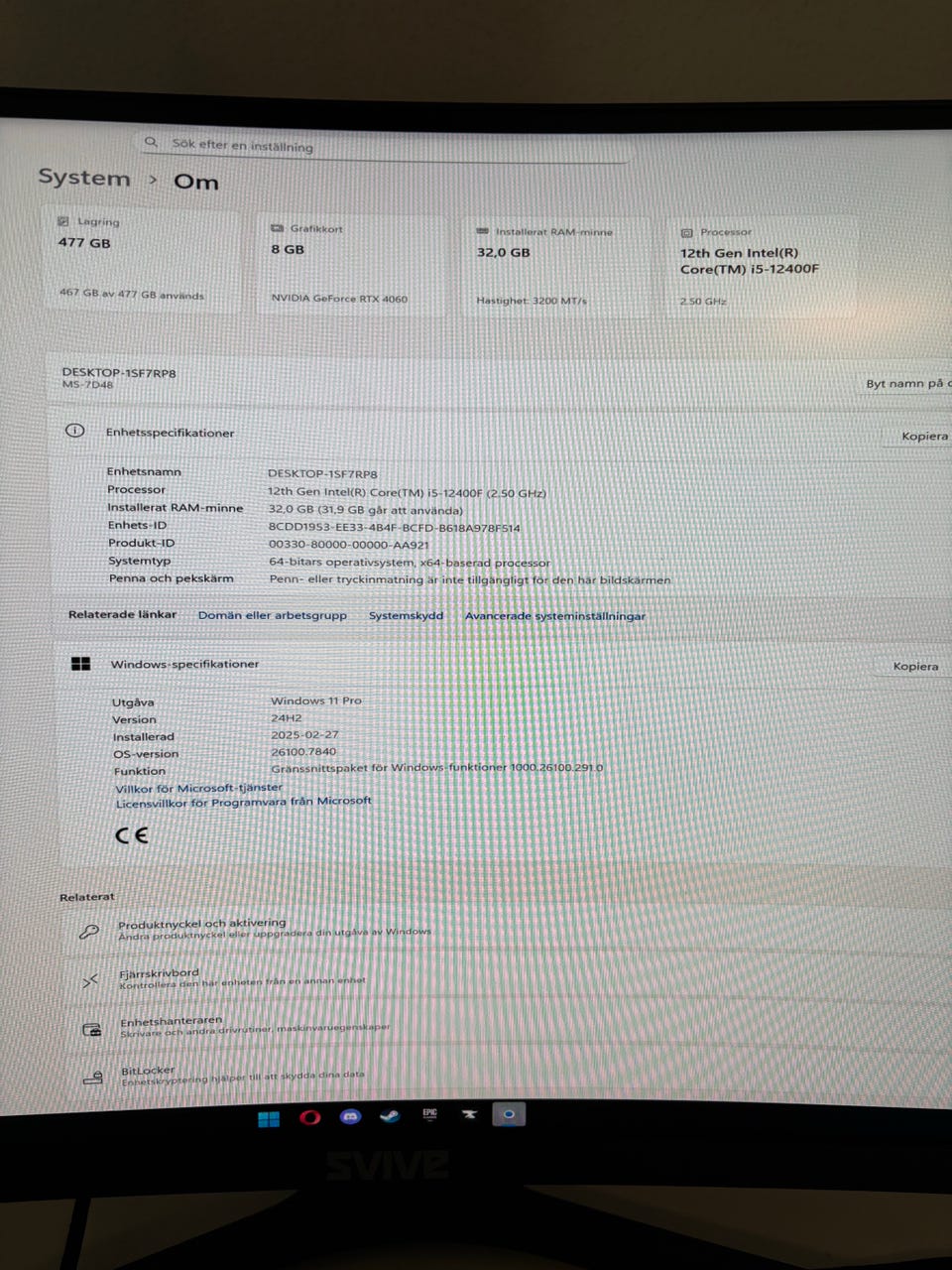Screen dimensions: 952x1270
Task: Open Steam from the taskbar
Action: [x=390, y=1116]
